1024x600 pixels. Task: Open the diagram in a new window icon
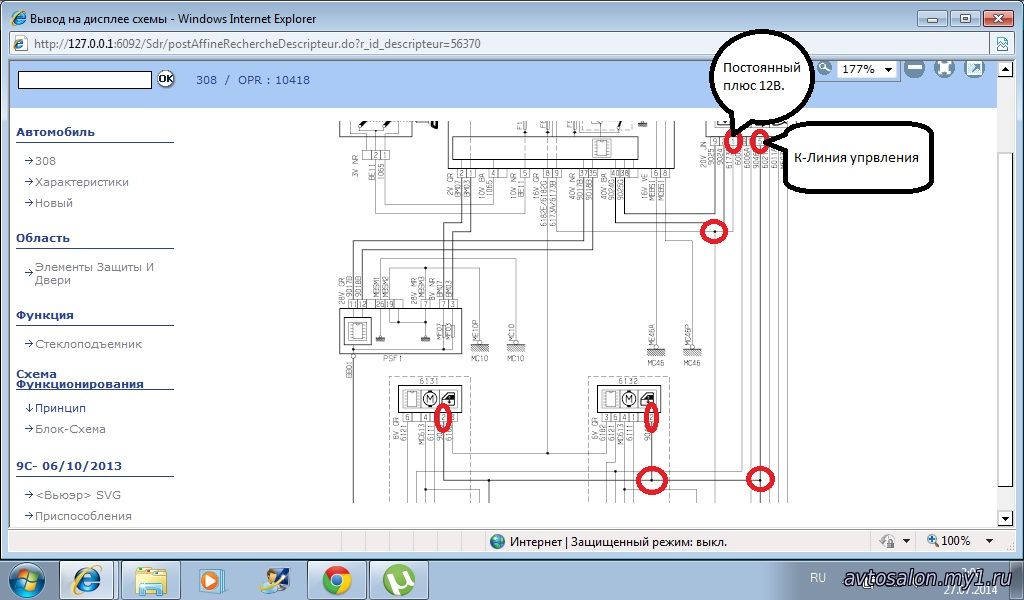click(x=973, y=69)
